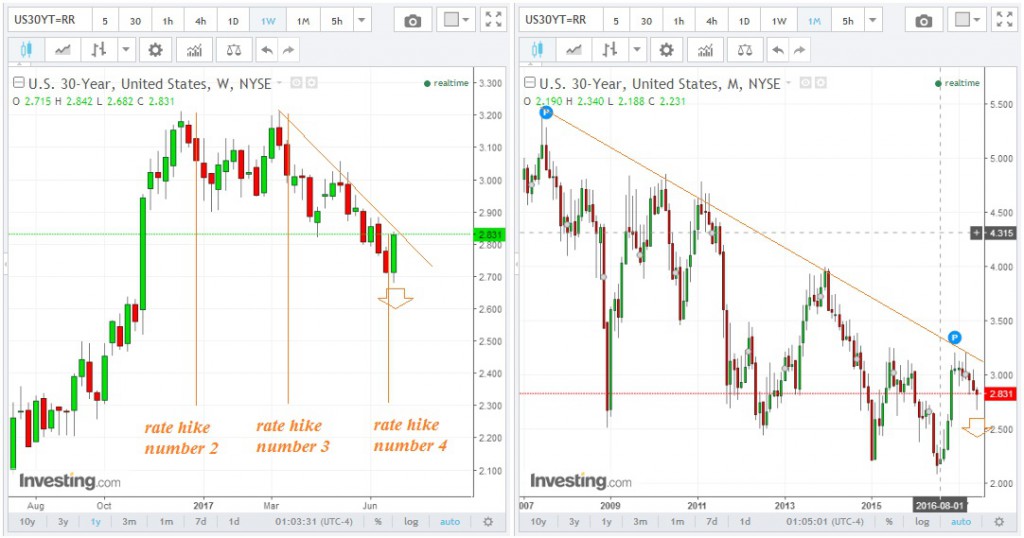
Task: Open chart settings gear in right chart toolbar
Action: coord(667,50)
